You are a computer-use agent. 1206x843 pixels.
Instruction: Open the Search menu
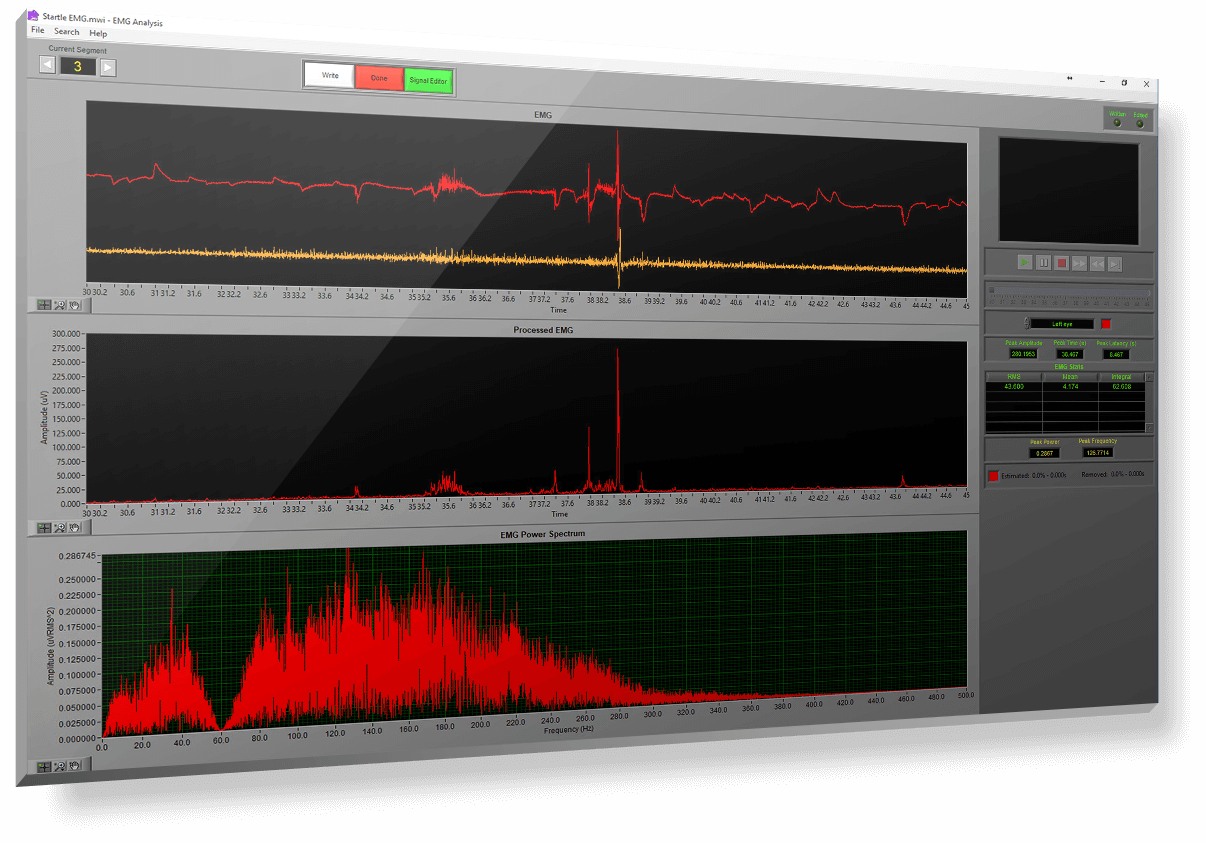(x=66, y=32)
